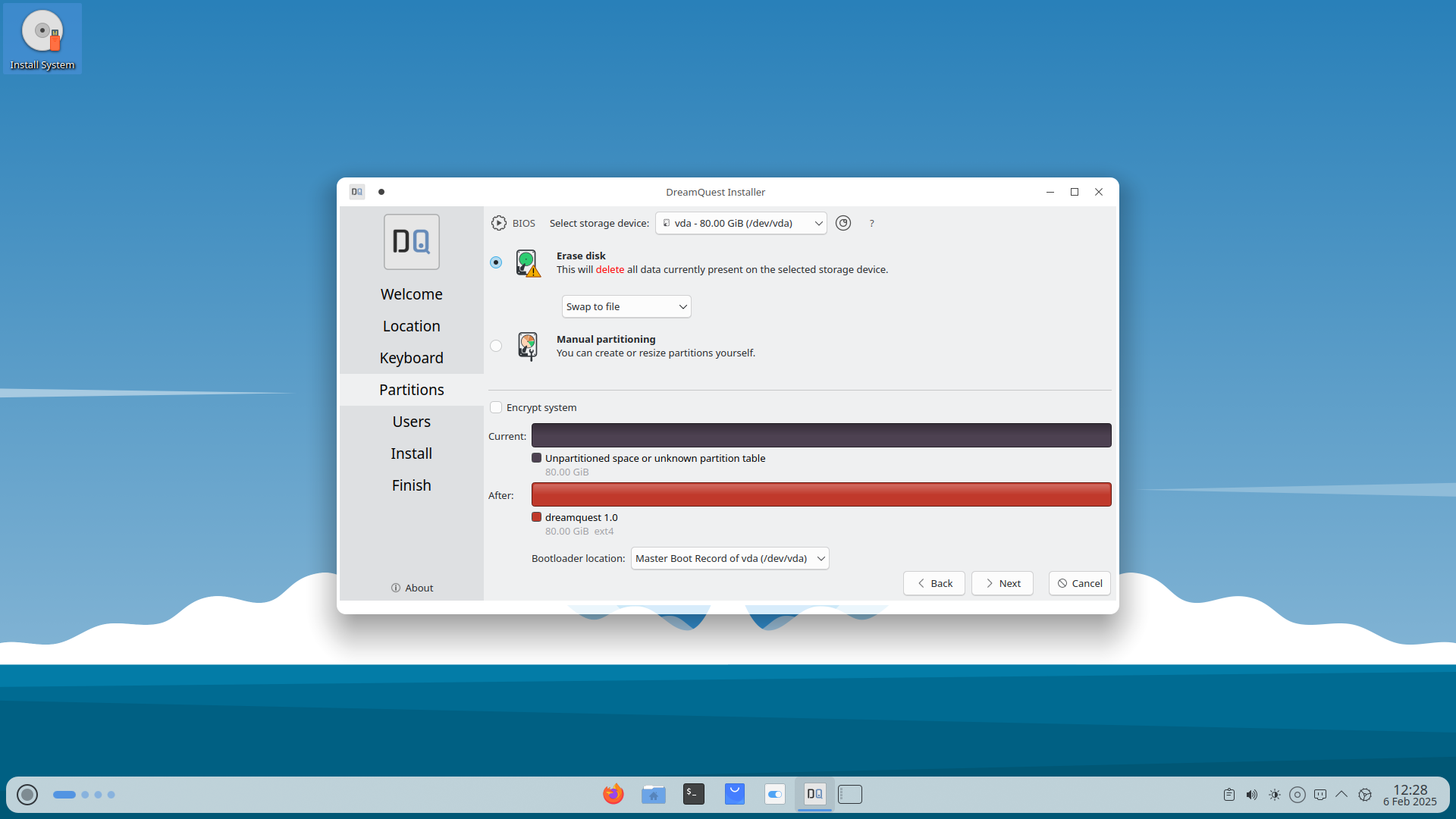The height and width of the screenshot is (819, 1456).
Task: Expand the Swap to file dropdown
Action: (626, 306)
